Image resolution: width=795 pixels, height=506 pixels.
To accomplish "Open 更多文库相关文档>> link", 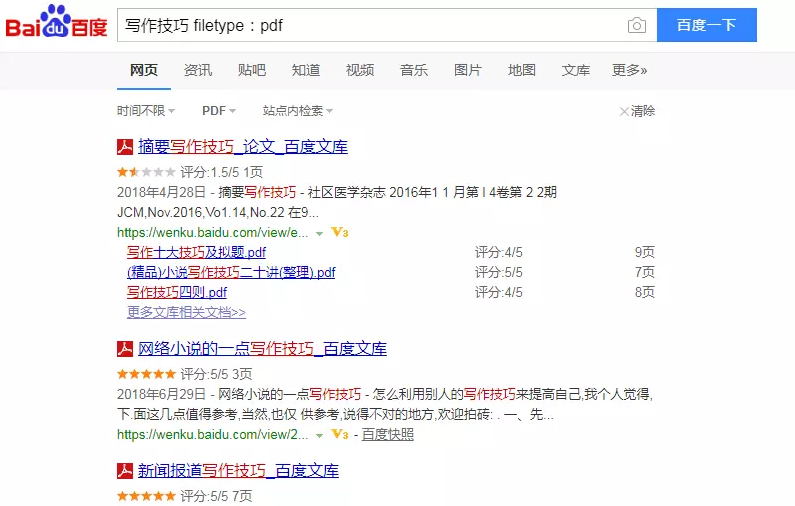I will point(186,312).
